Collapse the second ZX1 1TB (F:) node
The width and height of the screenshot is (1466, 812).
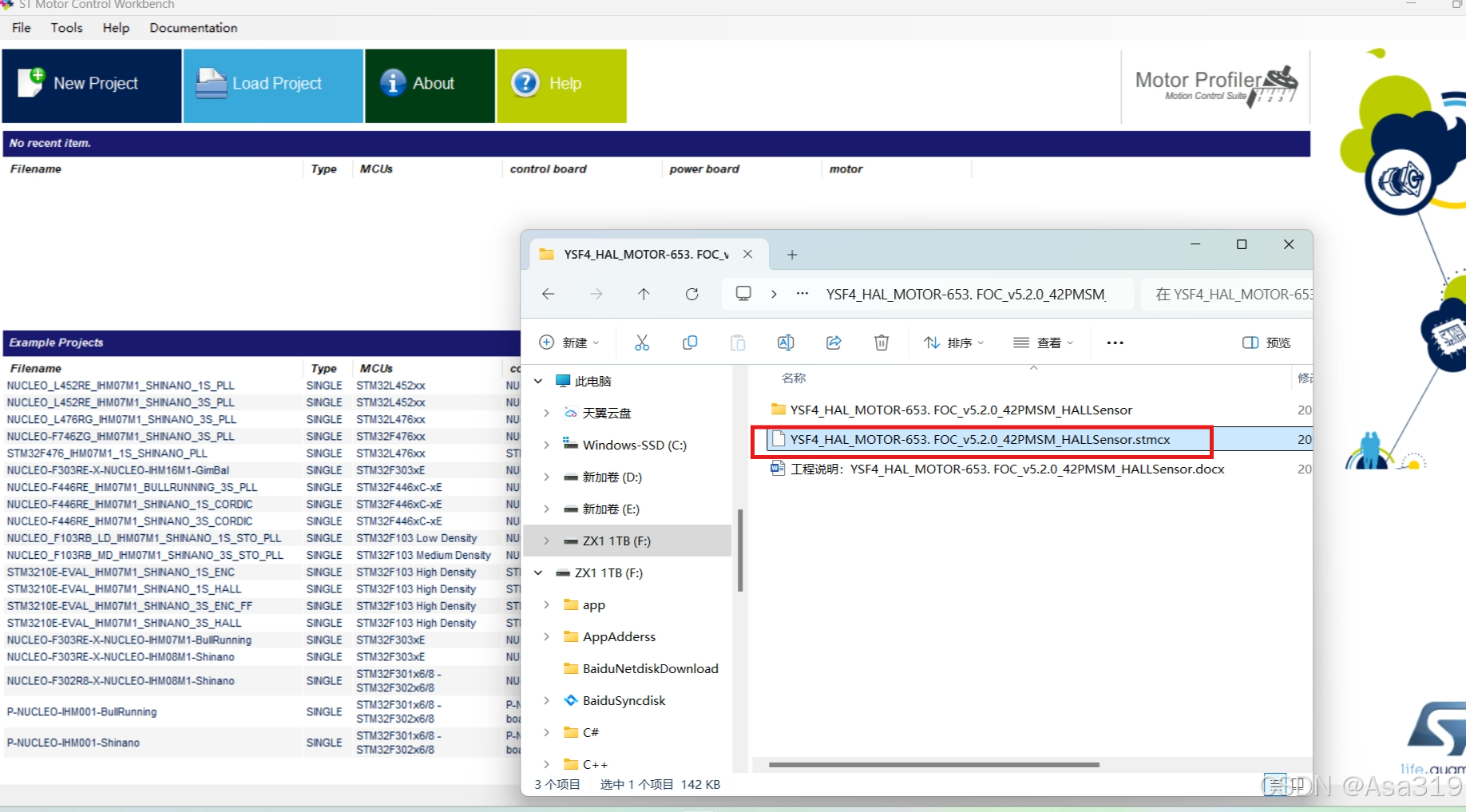click(539, 572)
